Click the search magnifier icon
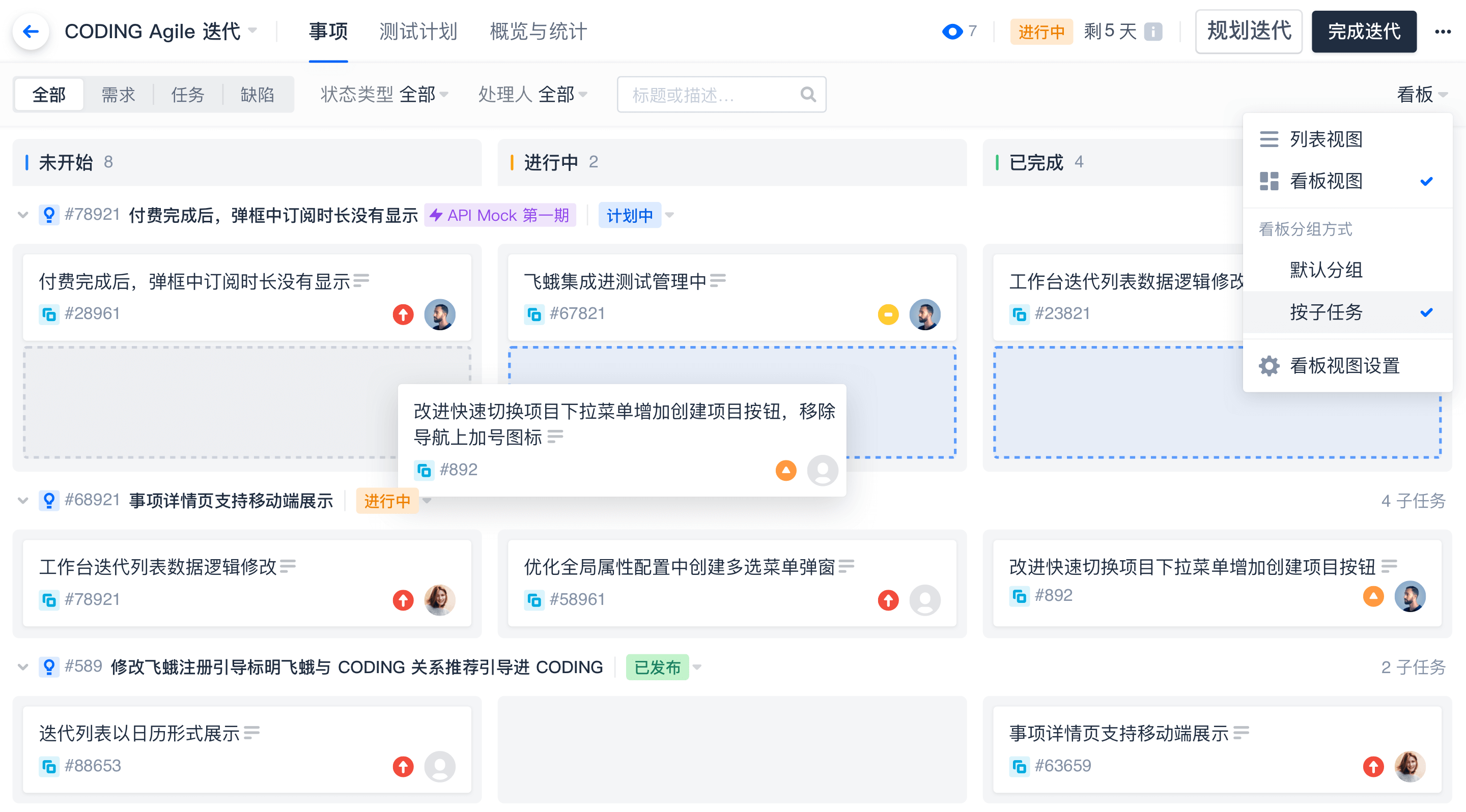The height and width of the screenshot is (812, 1466). pos(807,95)
